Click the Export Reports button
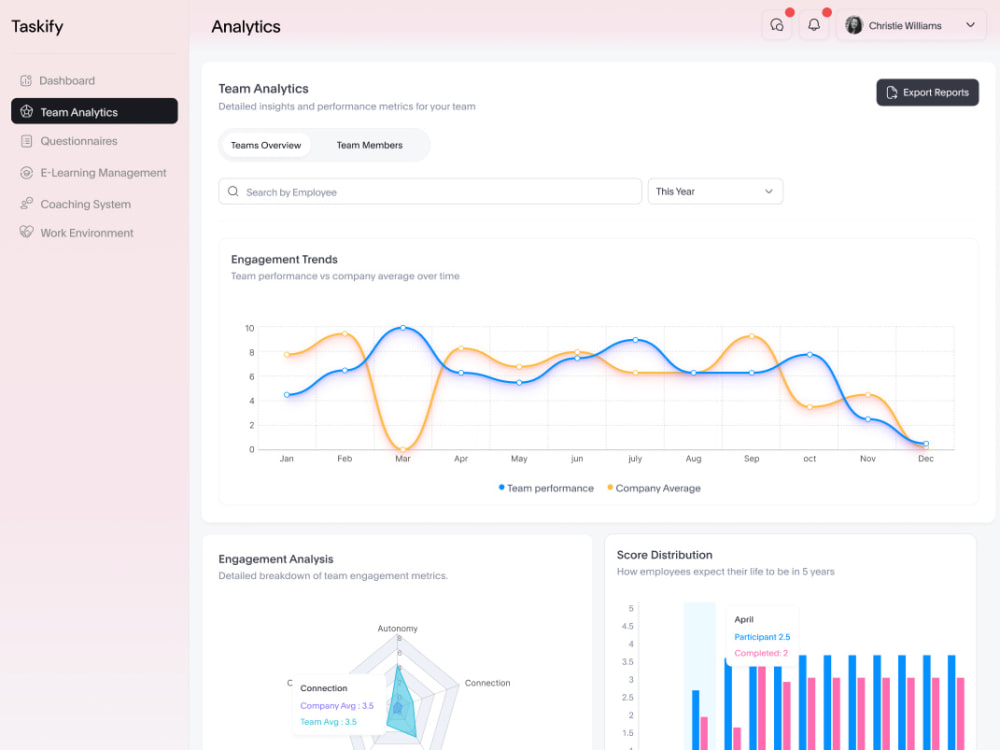This screenshot has width=1000, height=750. pyautogui.click(x=927, y=92)
